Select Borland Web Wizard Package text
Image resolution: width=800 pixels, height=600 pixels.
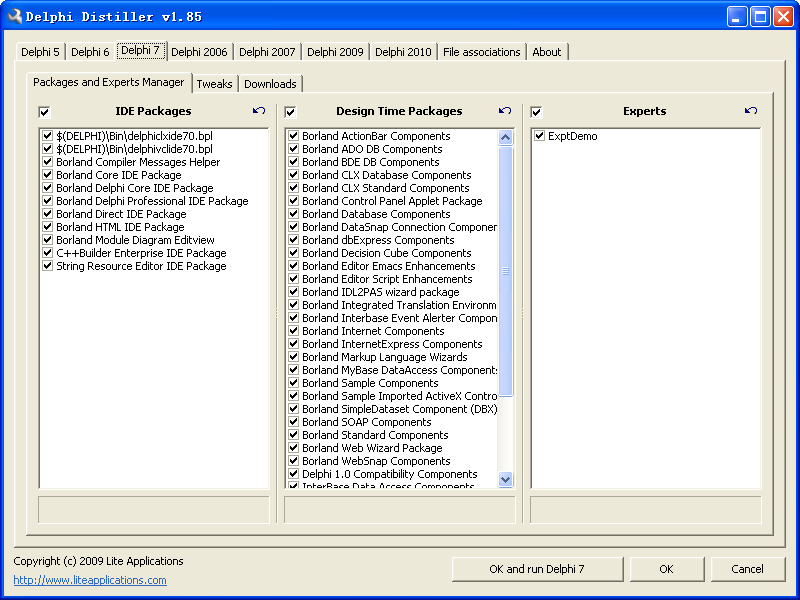372,448
